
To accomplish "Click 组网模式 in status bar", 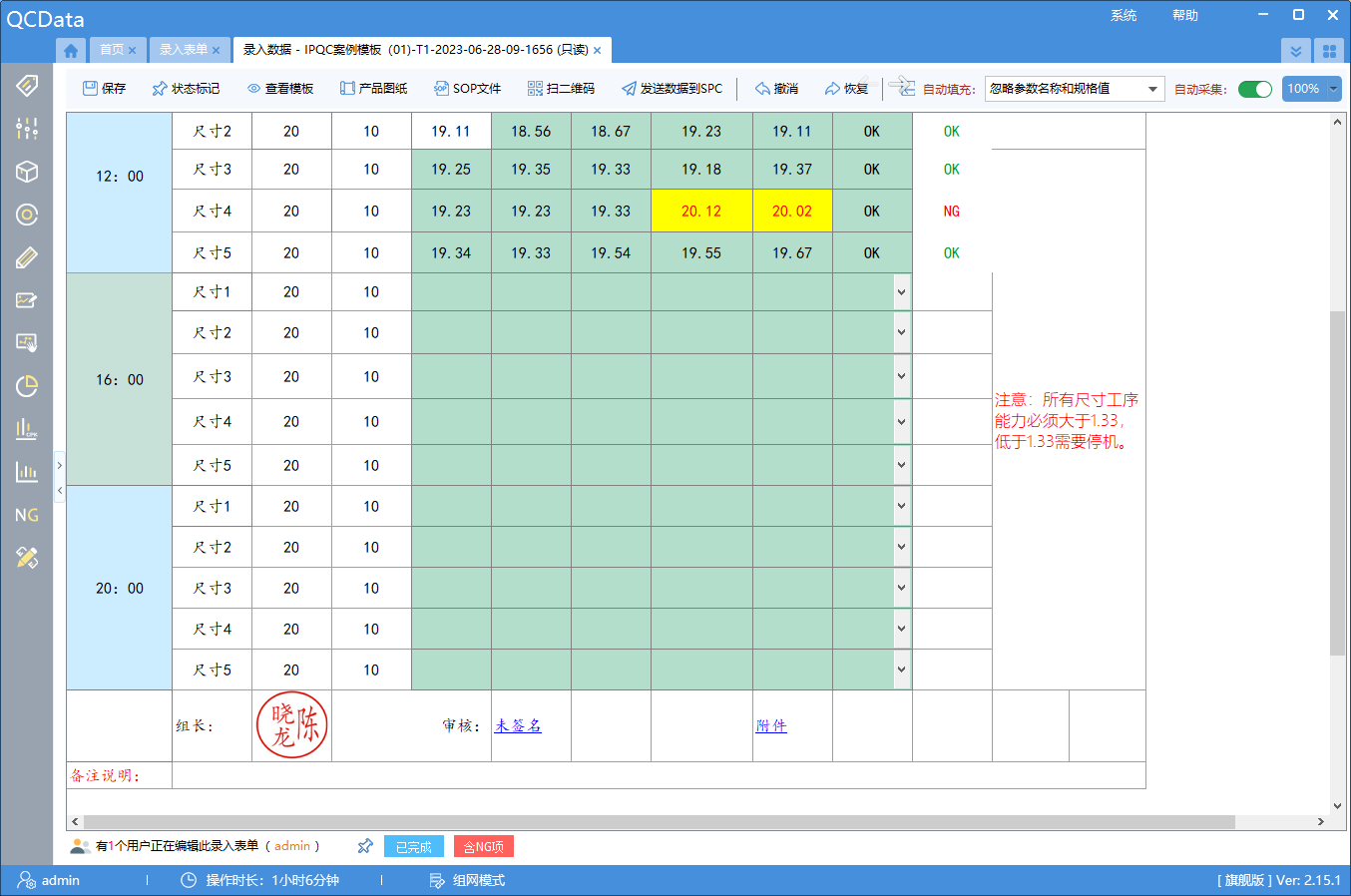I will click(x=467, y=880).
